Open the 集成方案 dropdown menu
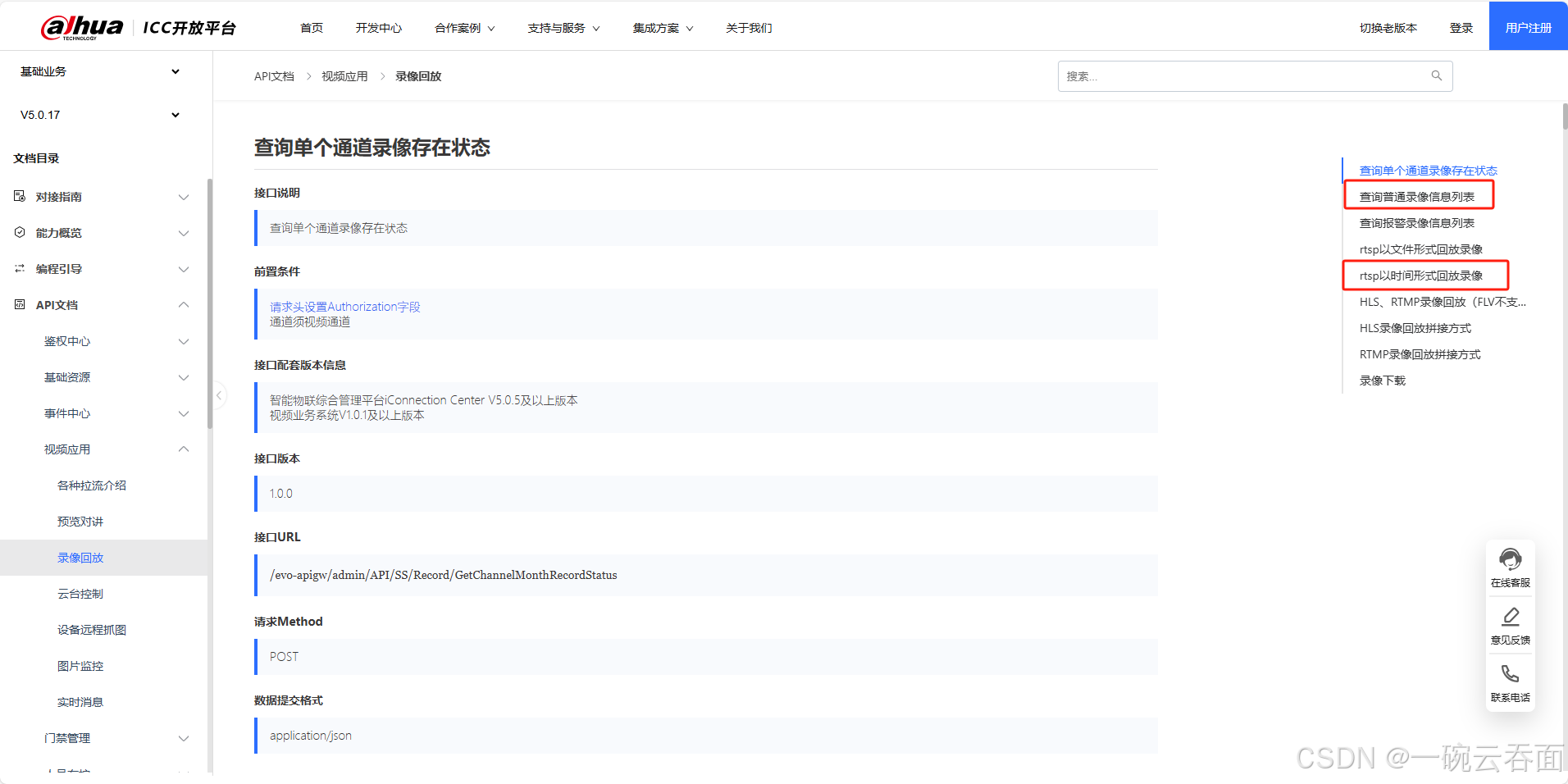This screenshot has height=784, width=1568. (x=663, y=27)
